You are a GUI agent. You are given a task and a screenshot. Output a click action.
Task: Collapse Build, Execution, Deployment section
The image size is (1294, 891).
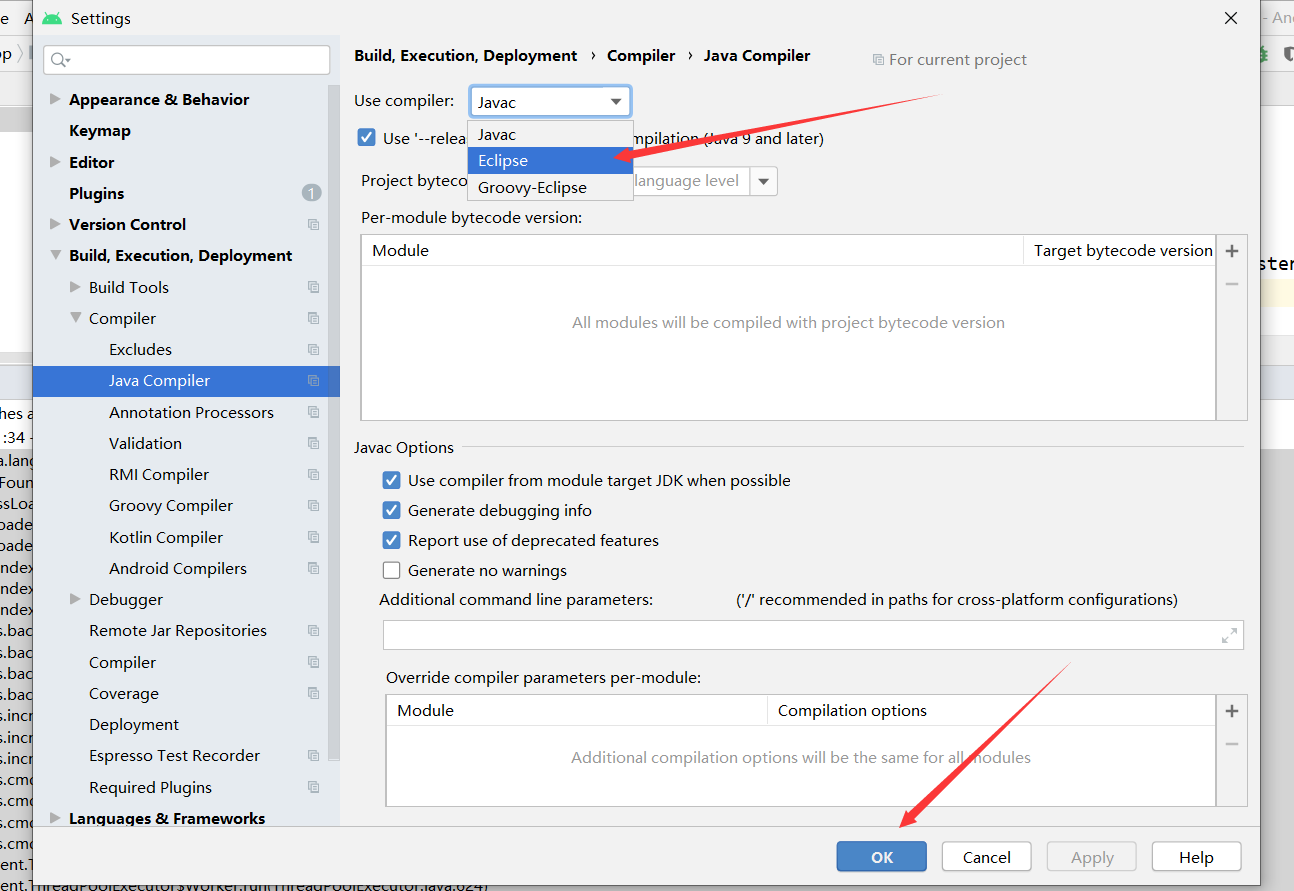point(55,255)
